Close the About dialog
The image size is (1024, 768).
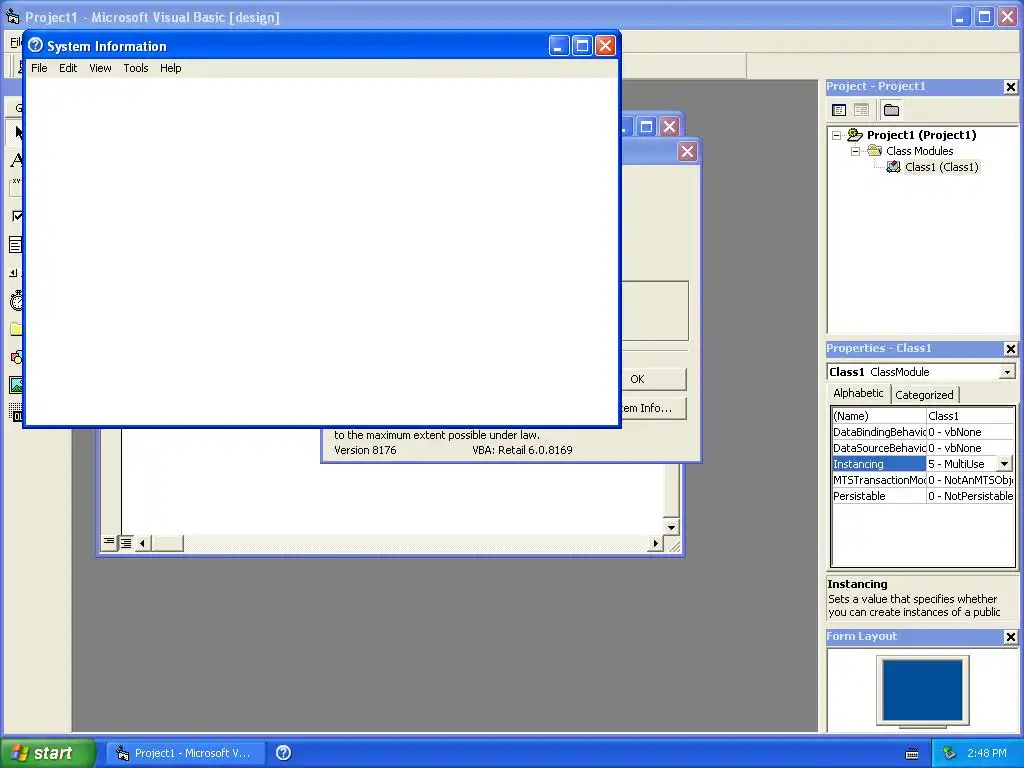pyautogui.click(x=687, y=152)
